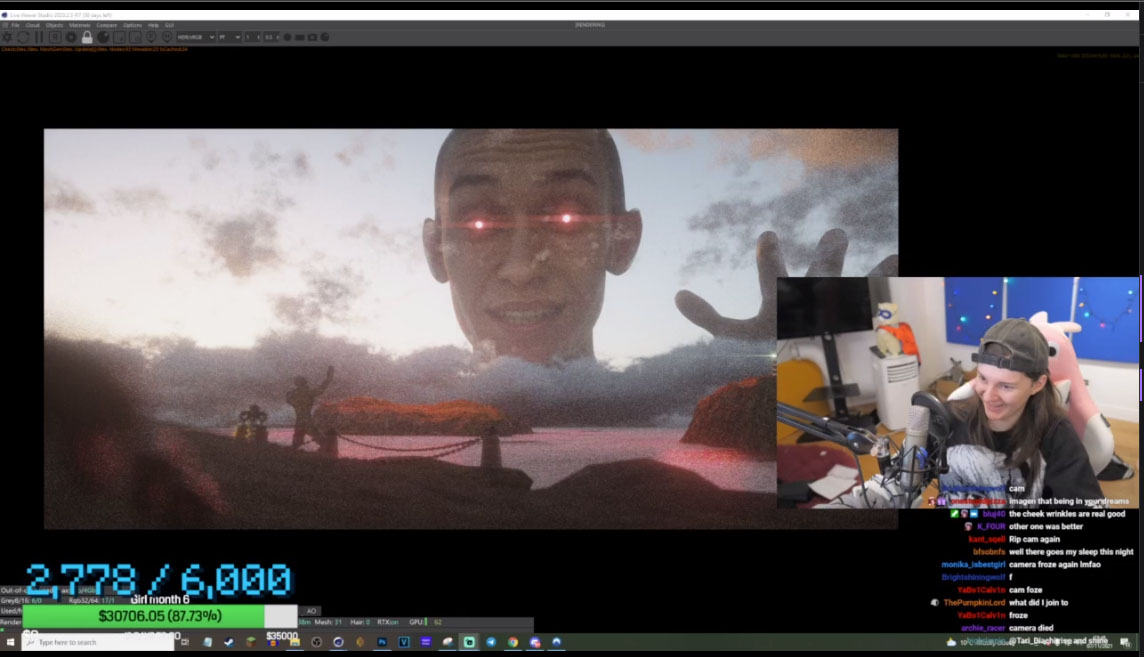Open the Photoshop taskbar icon
The height and width of the screenshot is (657, 1144).
[382, 642]
